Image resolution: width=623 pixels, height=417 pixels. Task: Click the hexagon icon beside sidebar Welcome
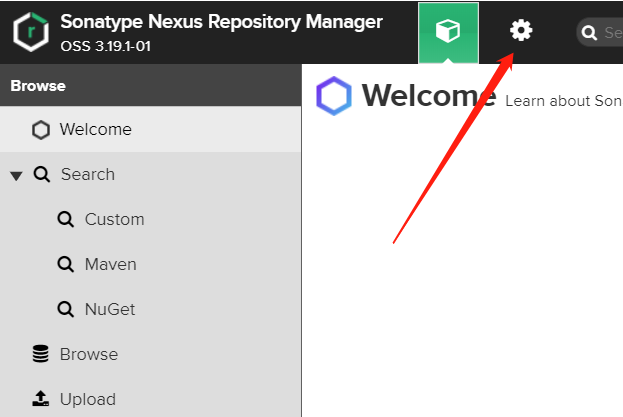[41, 130]
